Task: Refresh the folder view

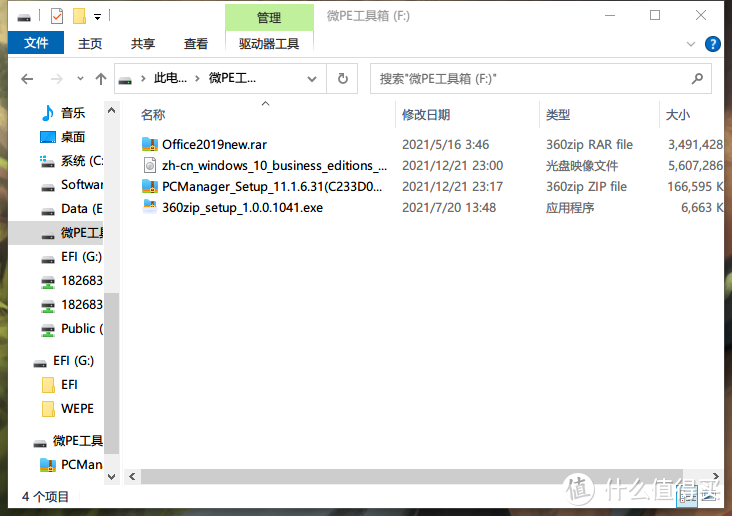Action: tap(343, 78)
